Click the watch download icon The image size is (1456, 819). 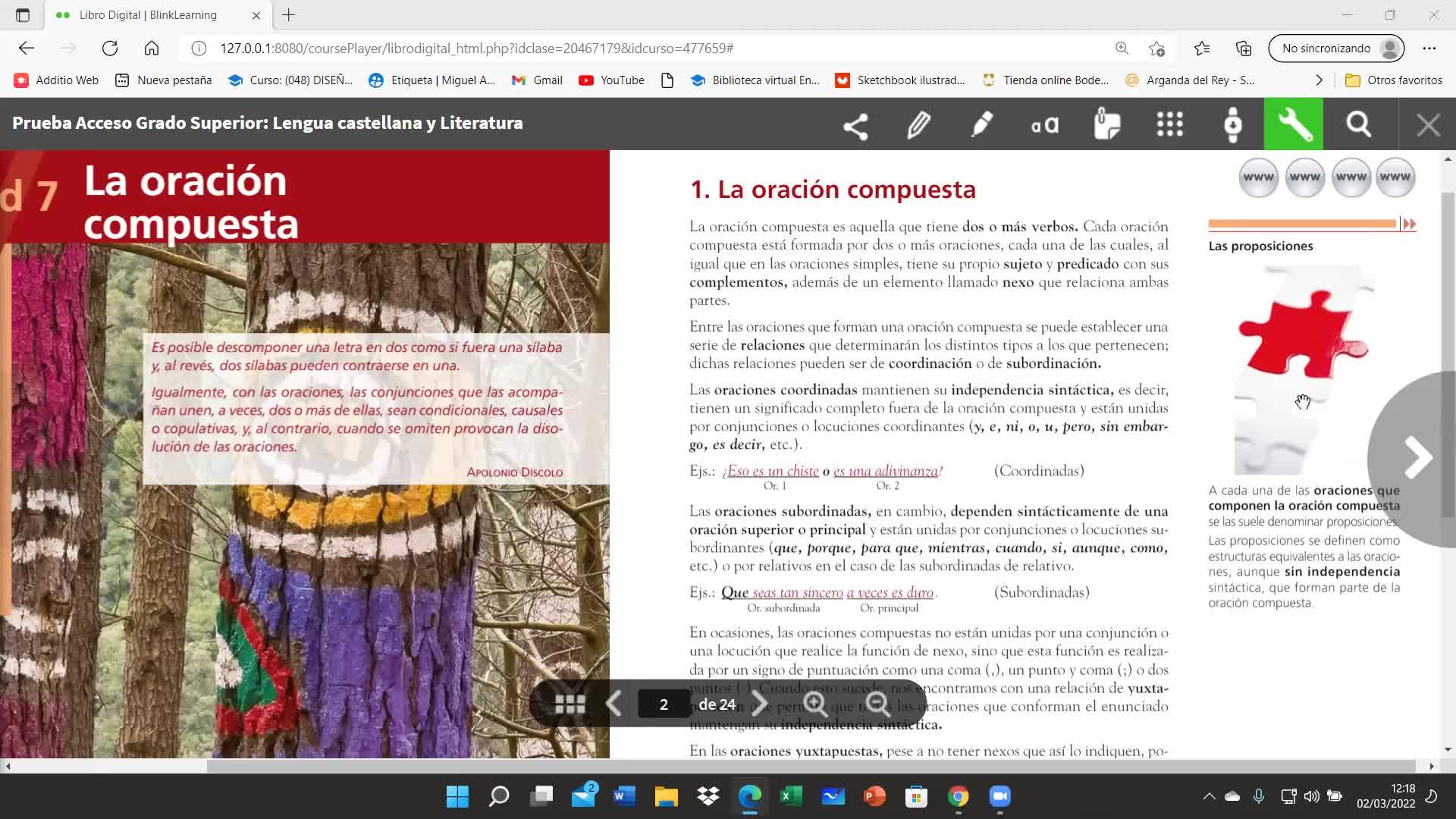coord(1233,125)
